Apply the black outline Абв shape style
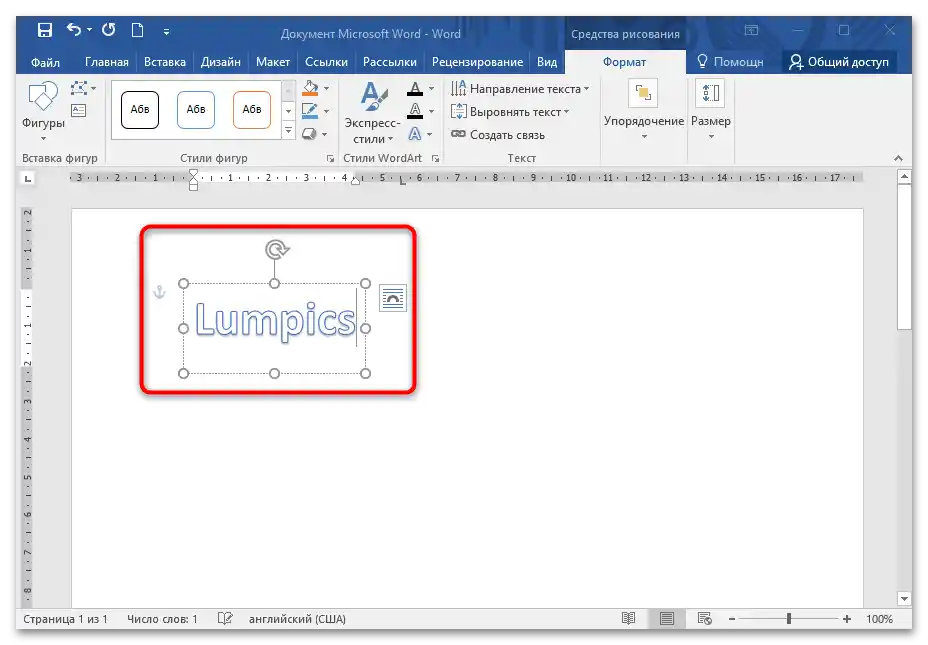 tap(140, 109)
